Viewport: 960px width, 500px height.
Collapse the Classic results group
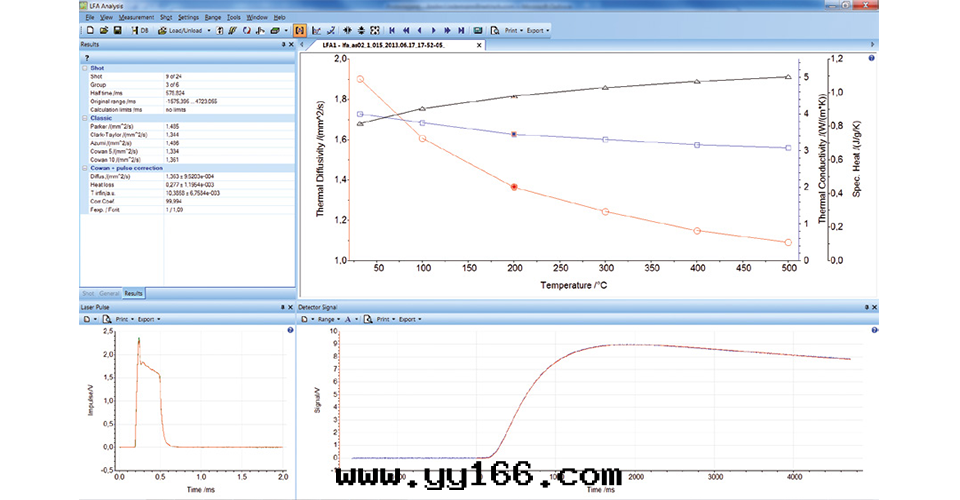[x=84, y=118]
